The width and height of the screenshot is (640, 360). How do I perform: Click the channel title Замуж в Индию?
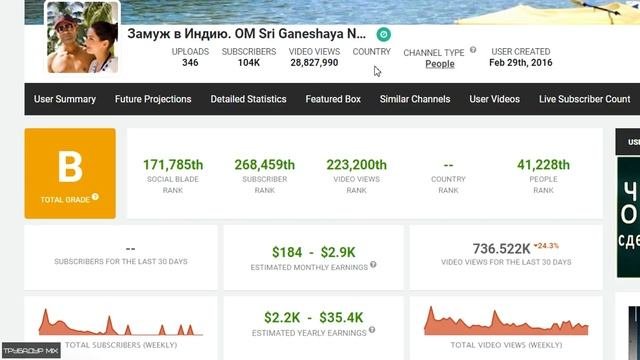[x=247, y=33]
